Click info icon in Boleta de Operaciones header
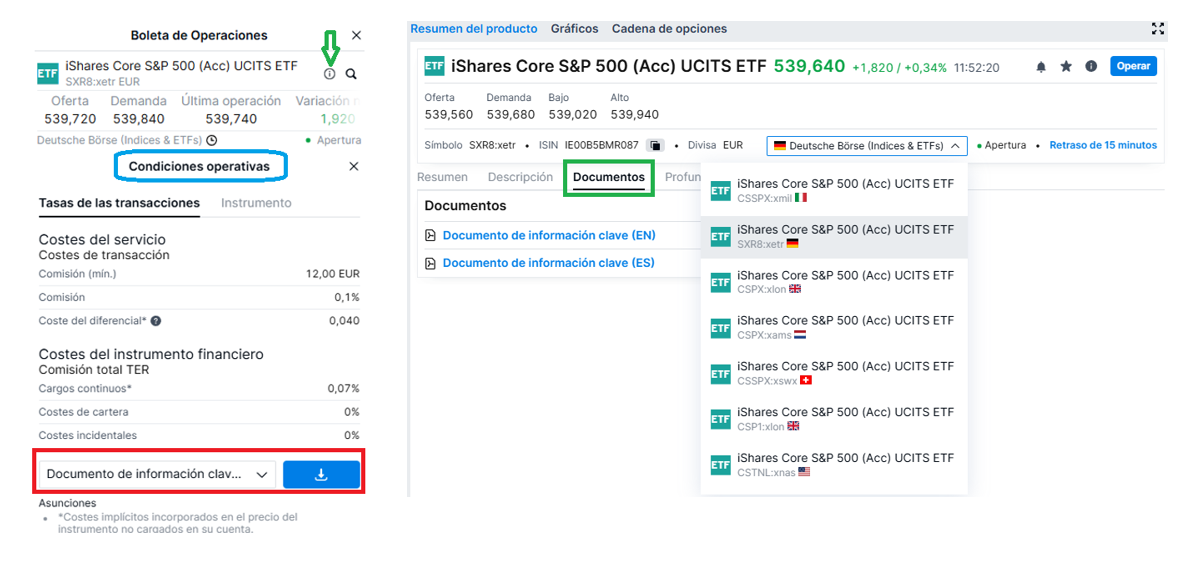Image resolution: width=1184 pixels, height=572 pixels. [329, 74]
